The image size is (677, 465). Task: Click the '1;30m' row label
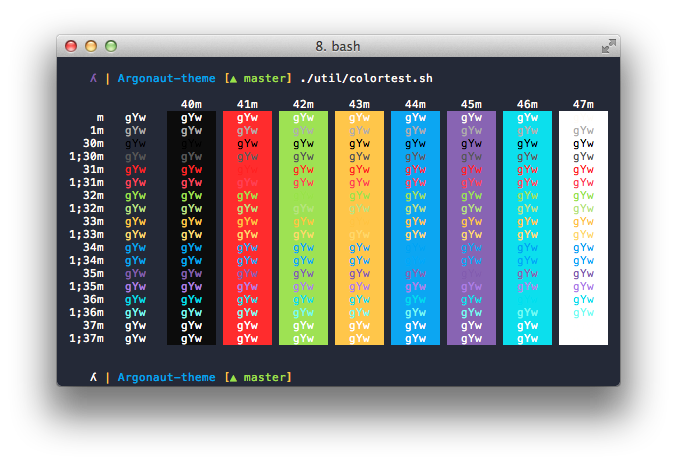click(86, 156)
